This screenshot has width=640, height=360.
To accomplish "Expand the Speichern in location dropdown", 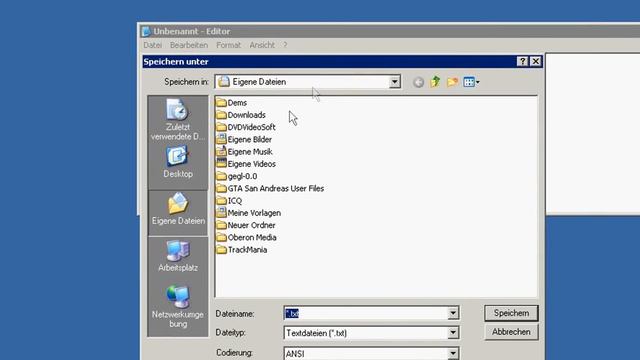I will (394, 82).
